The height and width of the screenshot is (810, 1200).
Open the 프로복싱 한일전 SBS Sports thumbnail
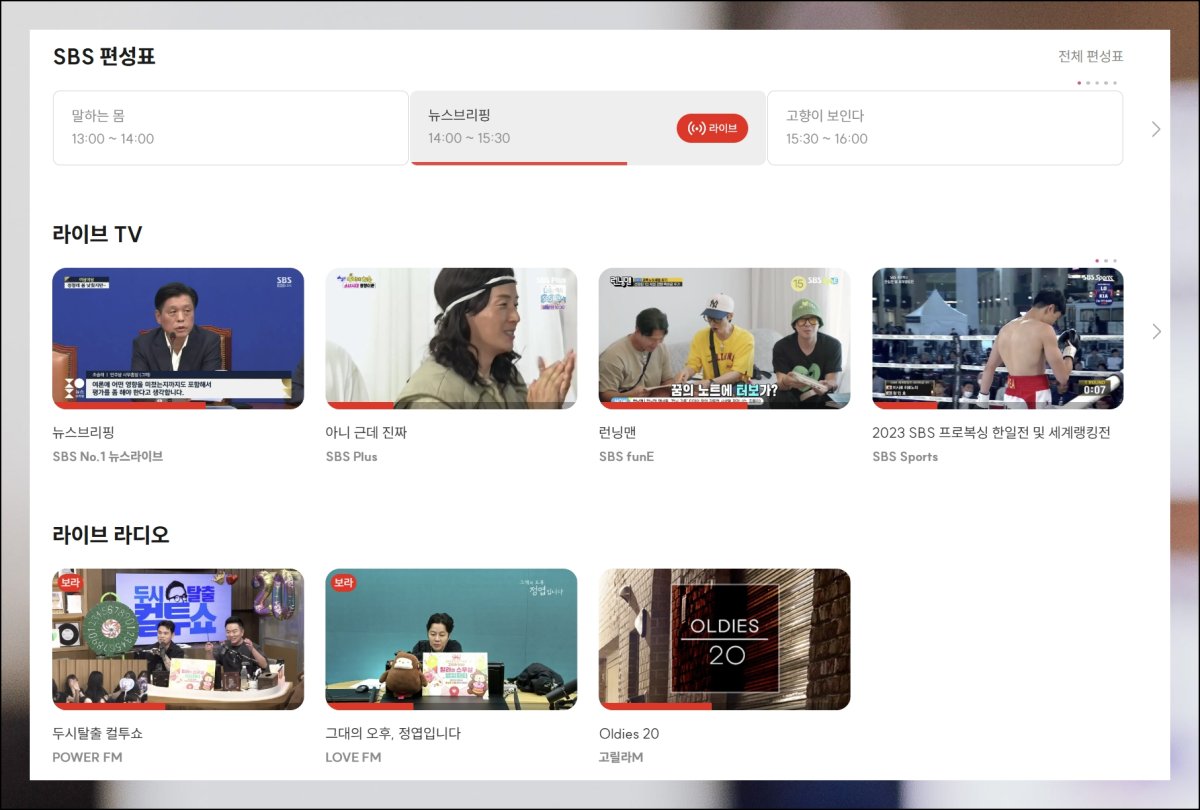(997, 338)
